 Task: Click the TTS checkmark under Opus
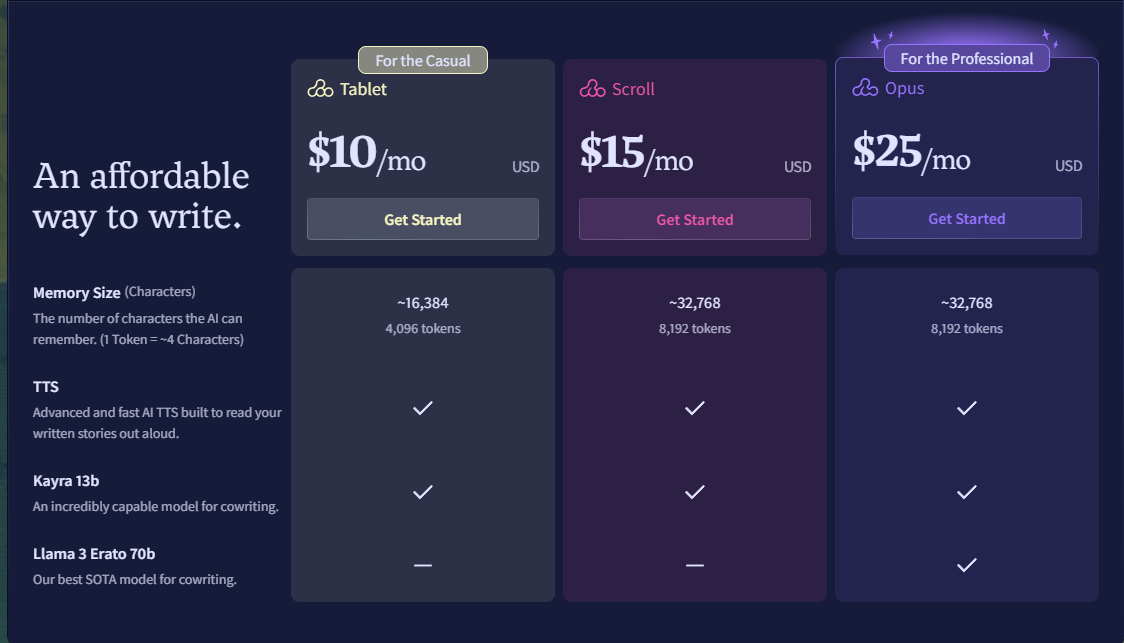(966, 408)
